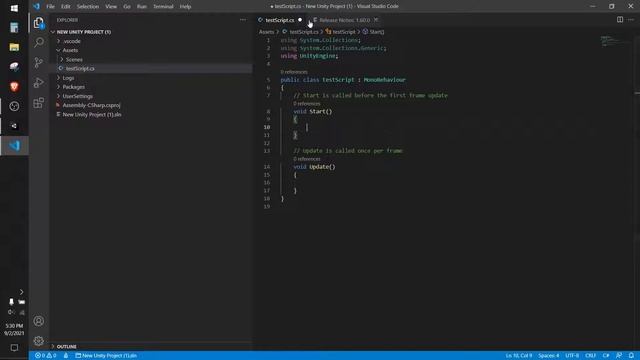Split the editor to the right
The image size is (640, 360).
620,20
